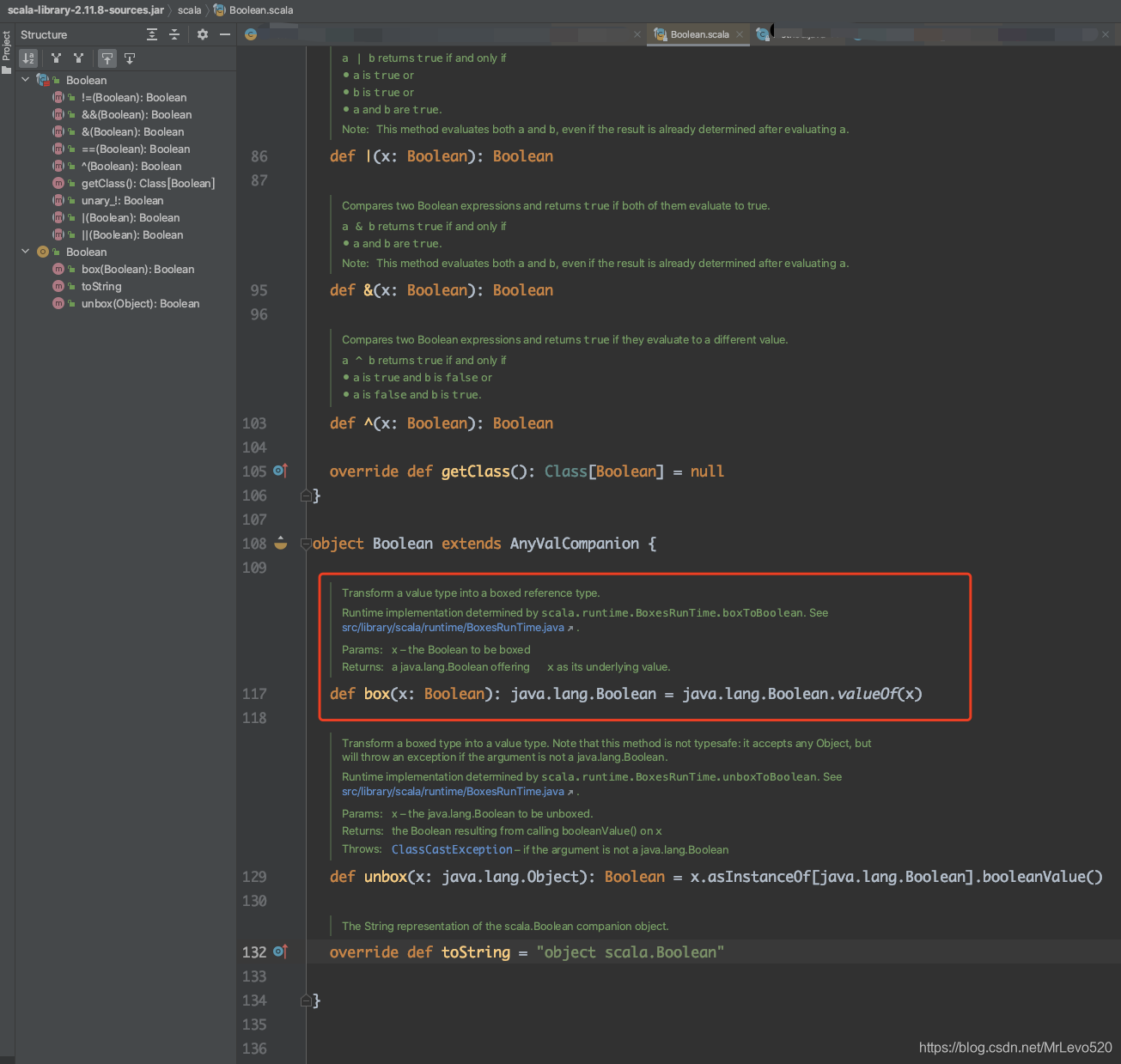Select ==(Boolean): Boolean in Structure tree
This screenshot has height=1064, width=1121.
[136, 149]
